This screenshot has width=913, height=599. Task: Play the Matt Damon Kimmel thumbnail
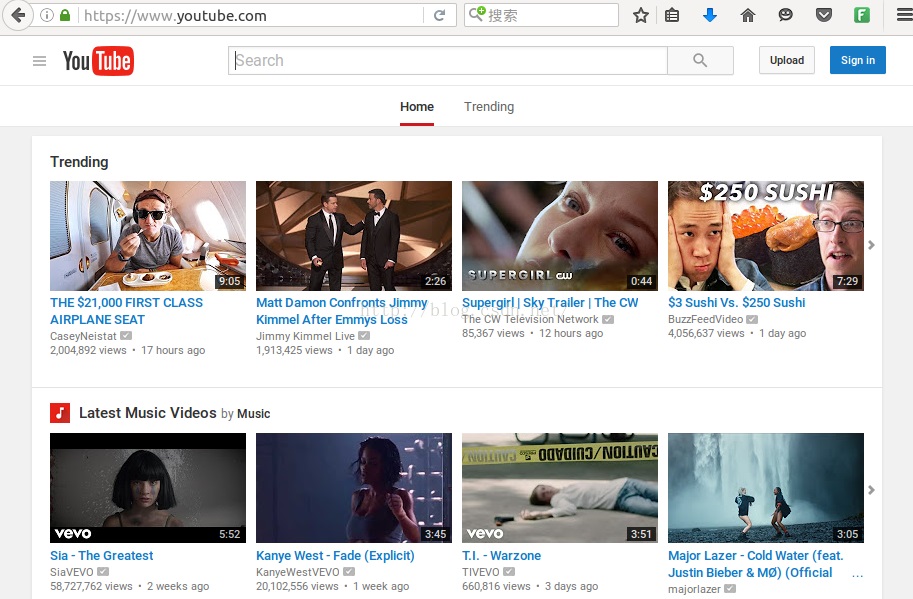(354, 236)
